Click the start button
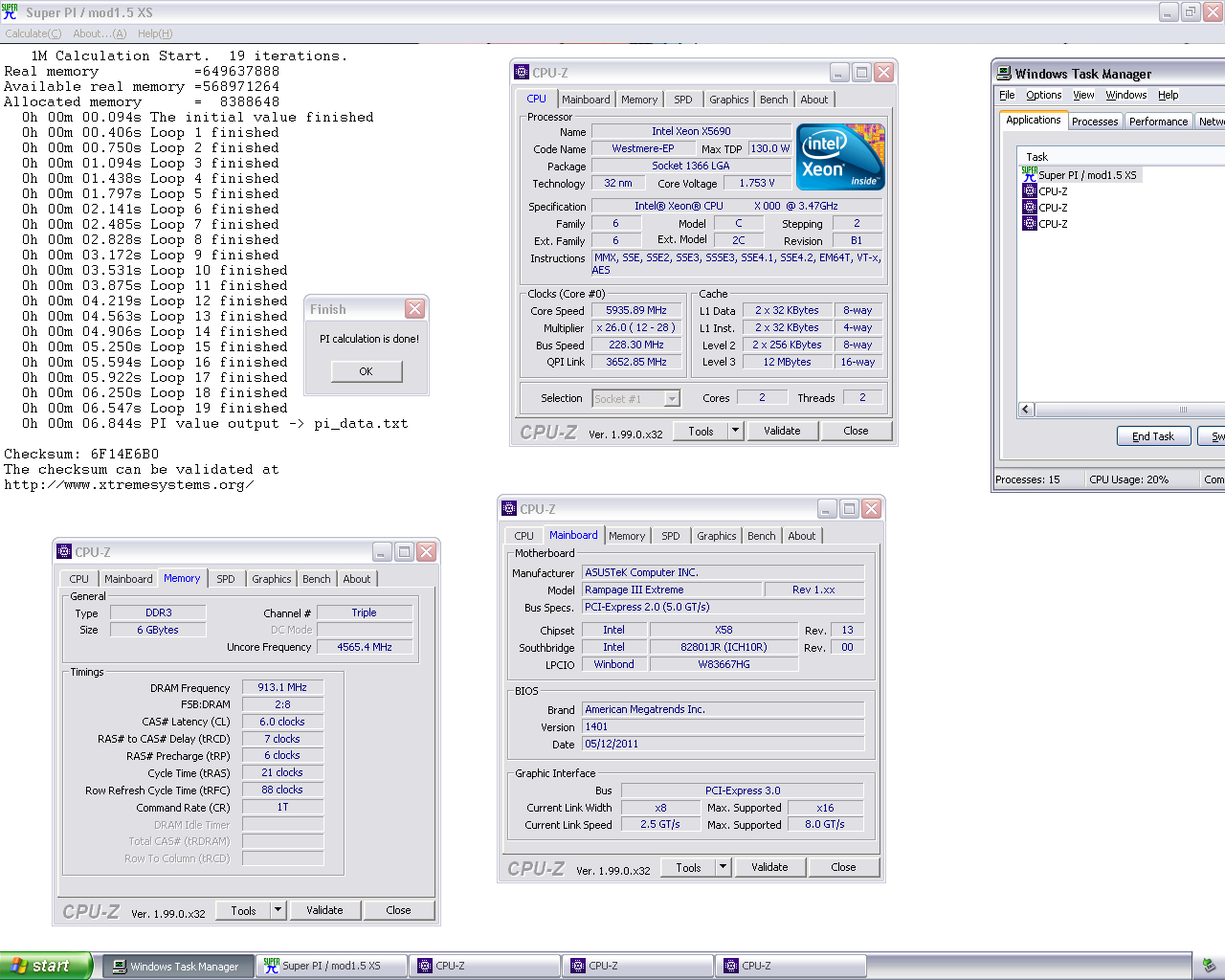 (46, 966)
